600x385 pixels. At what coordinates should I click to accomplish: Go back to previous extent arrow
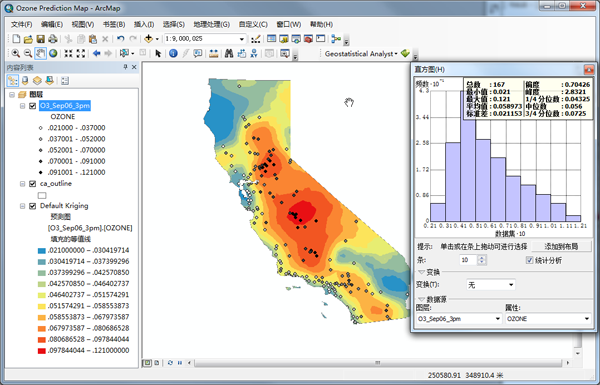[x=96, y=54]
